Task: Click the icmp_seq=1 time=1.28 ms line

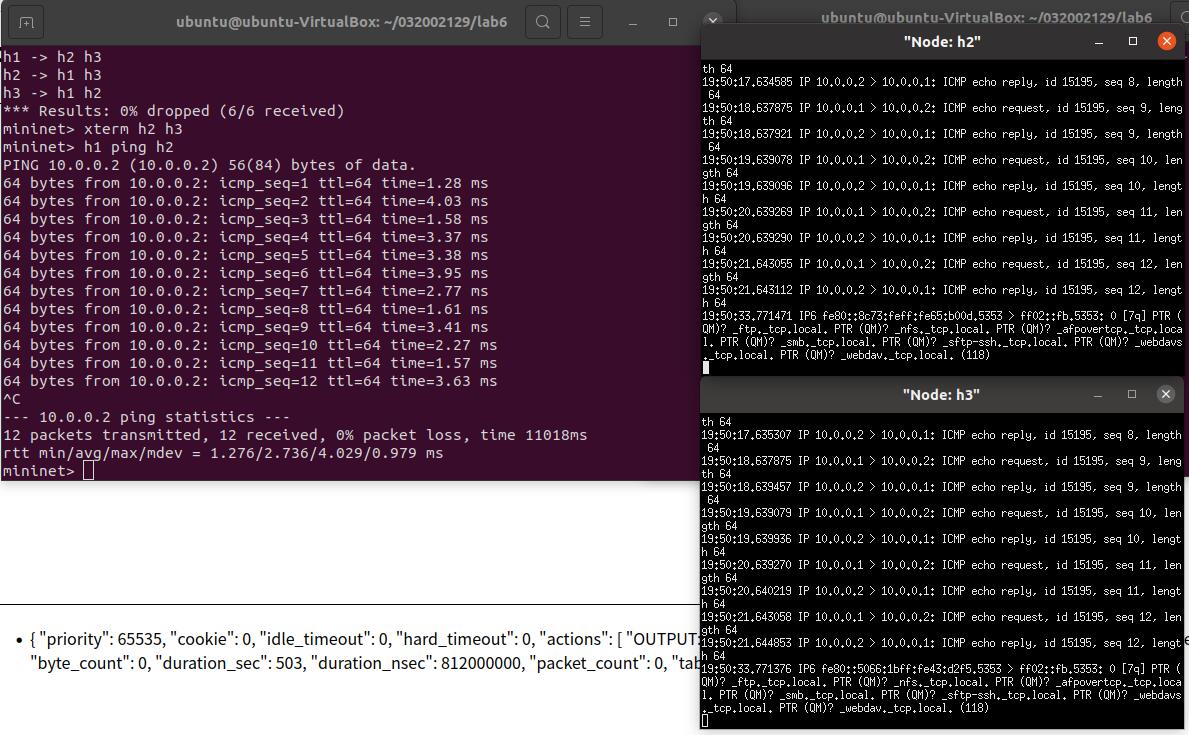Action: [x=246, y=183]
